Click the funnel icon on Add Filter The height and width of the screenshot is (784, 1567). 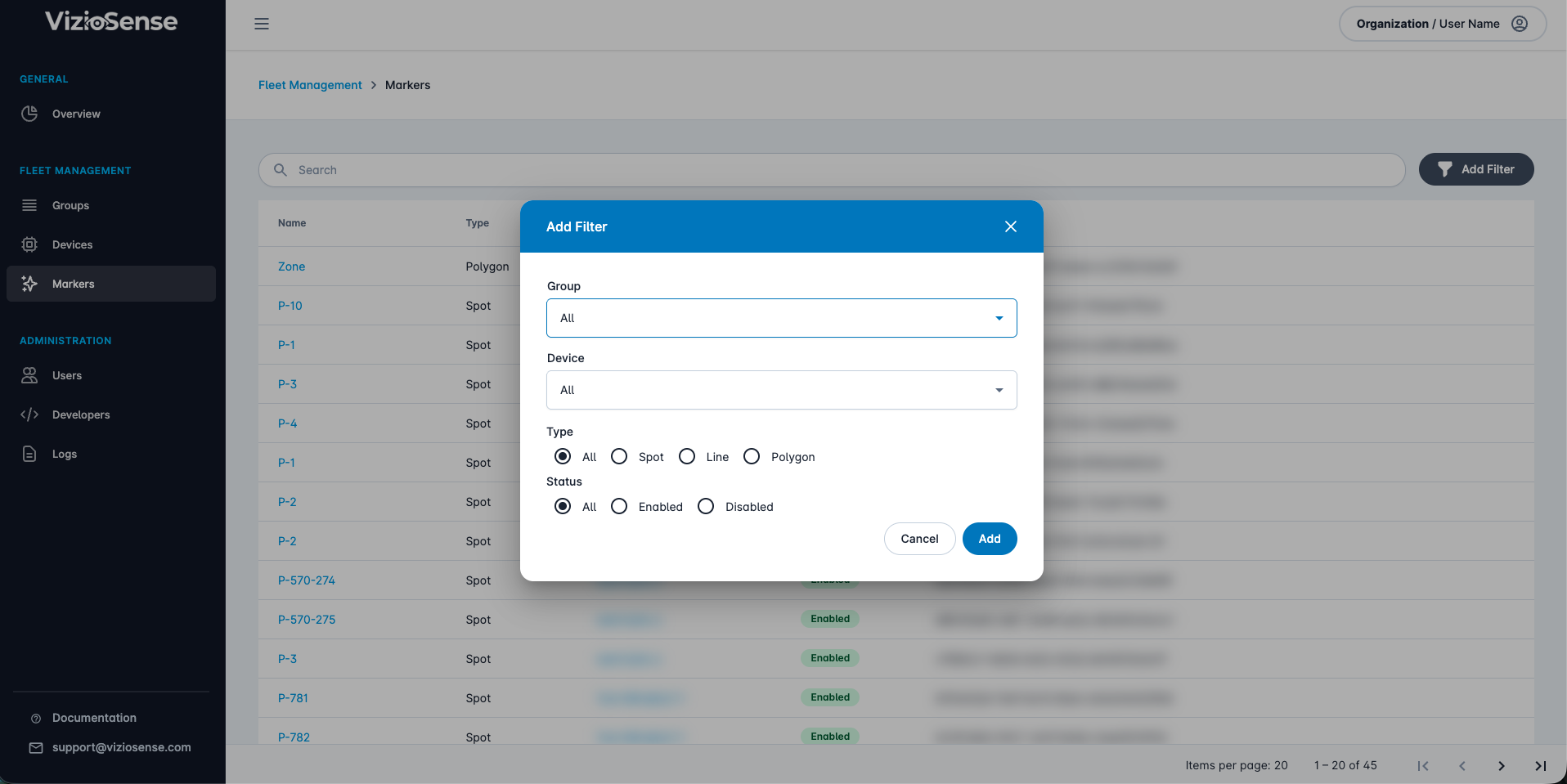click(x=1445, y=169)
